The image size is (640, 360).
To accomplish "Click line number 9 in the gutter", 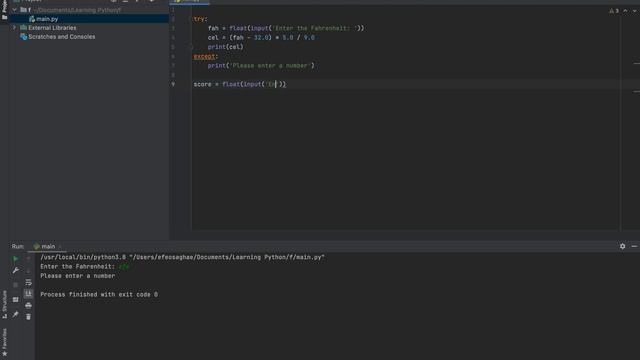I will 173,84.
